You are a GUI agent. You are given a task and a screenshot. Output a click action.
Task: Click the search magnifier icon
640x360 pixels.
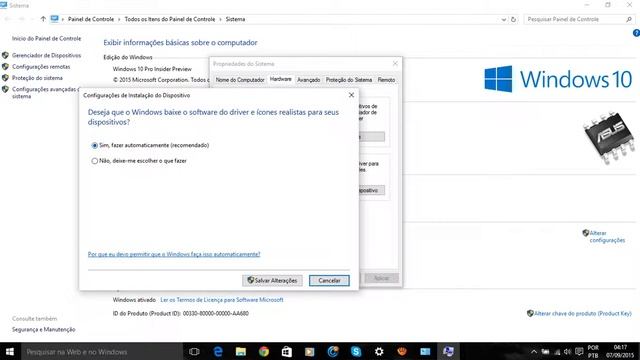click(x=629, y=19)
